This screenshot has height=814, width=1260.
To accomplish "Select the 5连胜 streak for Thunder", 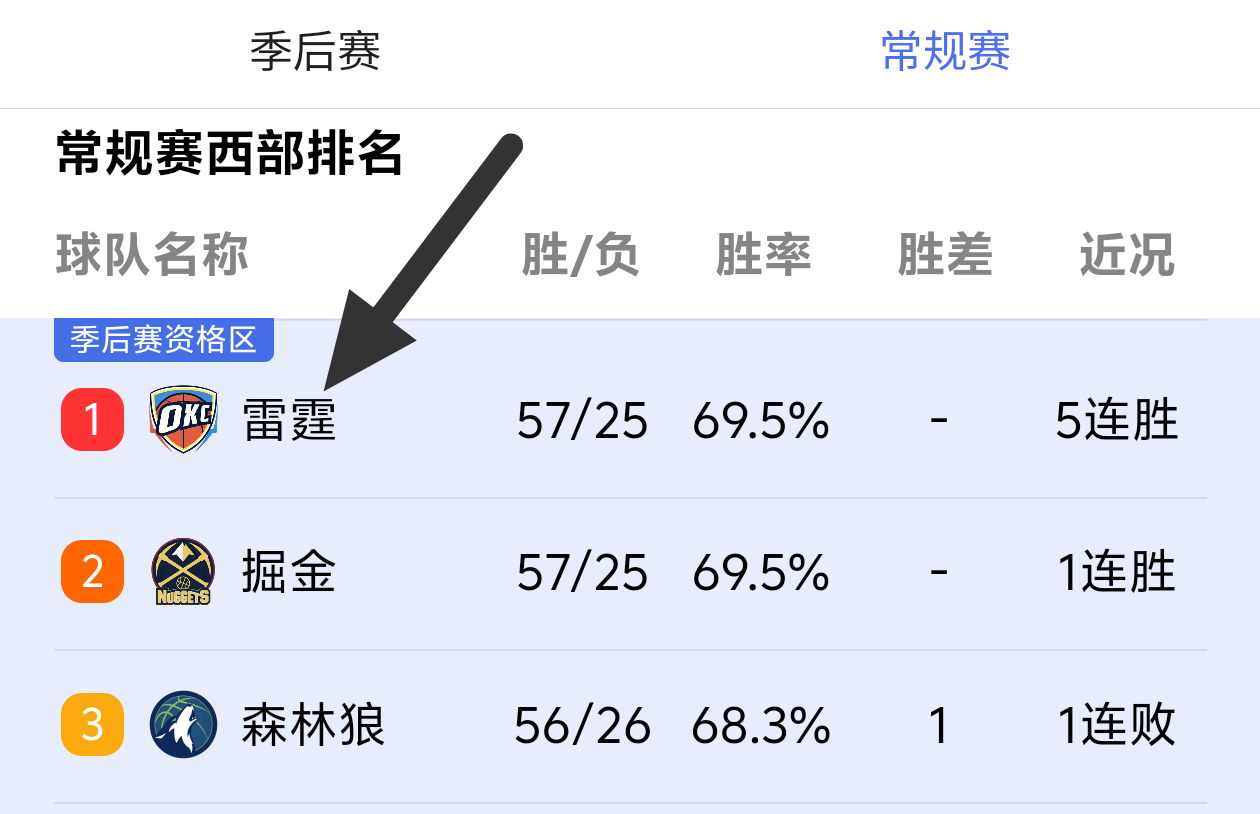I will click(x=1117, y=421).
